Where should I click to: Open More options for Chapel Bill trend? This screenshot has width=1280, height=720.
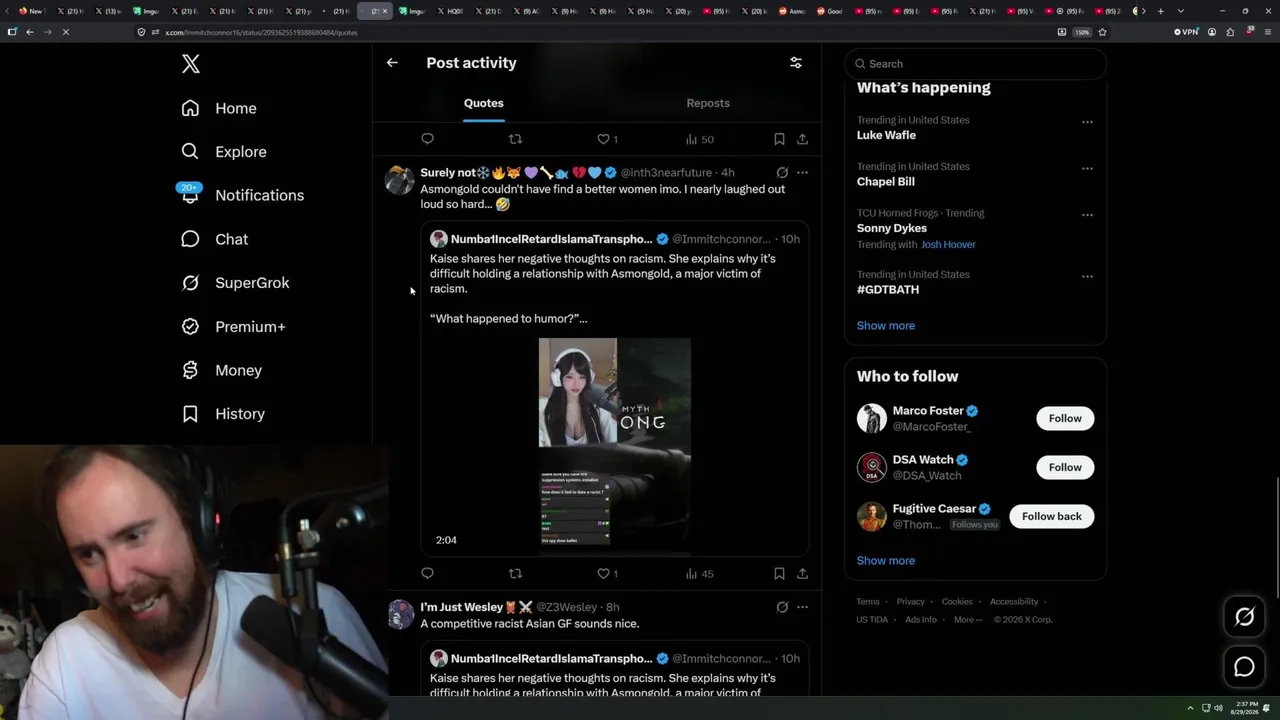coord(1087,168)
